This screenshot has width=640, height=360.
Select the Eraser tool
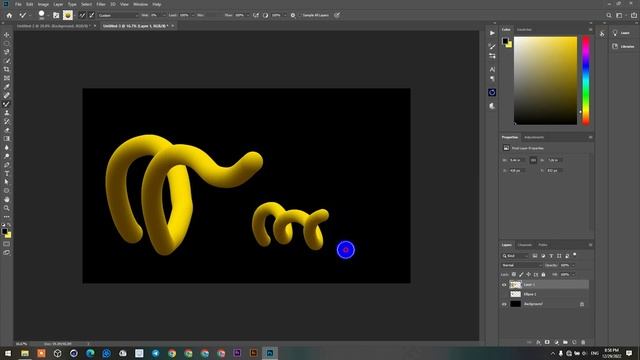(x=7, y=130)
